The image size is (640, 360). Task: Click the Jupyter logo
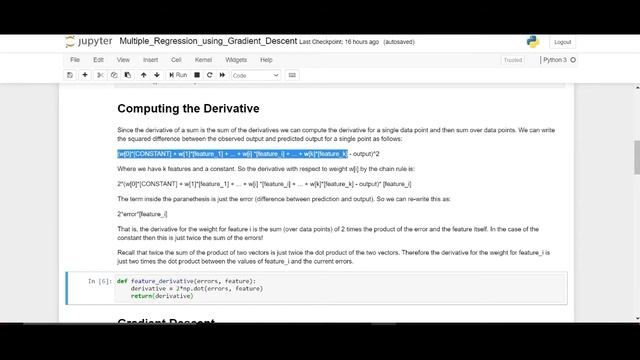tap(89, 41)
